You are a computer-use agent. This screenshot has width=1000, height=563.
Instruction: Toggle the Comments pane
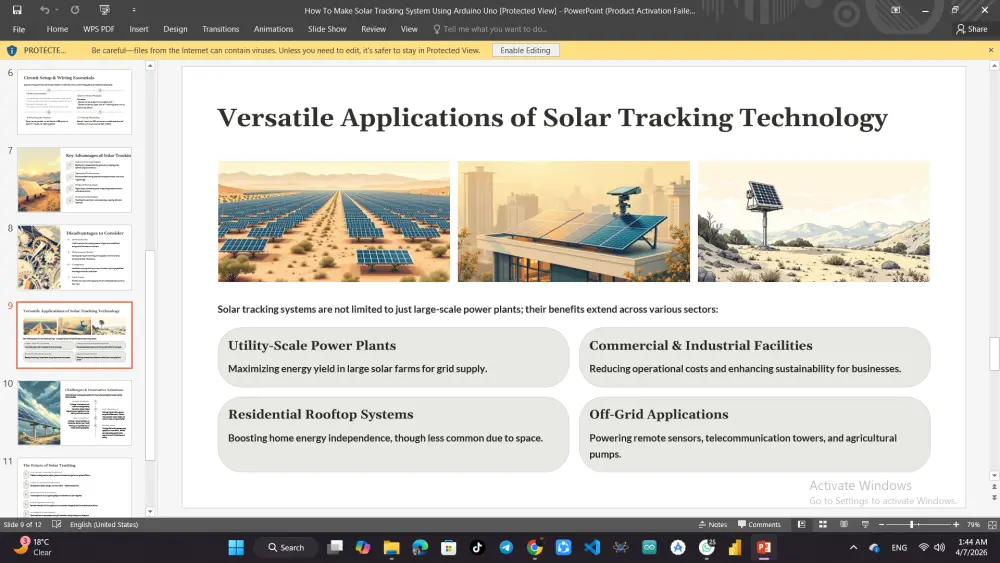pyautogui.click(x=759, y=525)
